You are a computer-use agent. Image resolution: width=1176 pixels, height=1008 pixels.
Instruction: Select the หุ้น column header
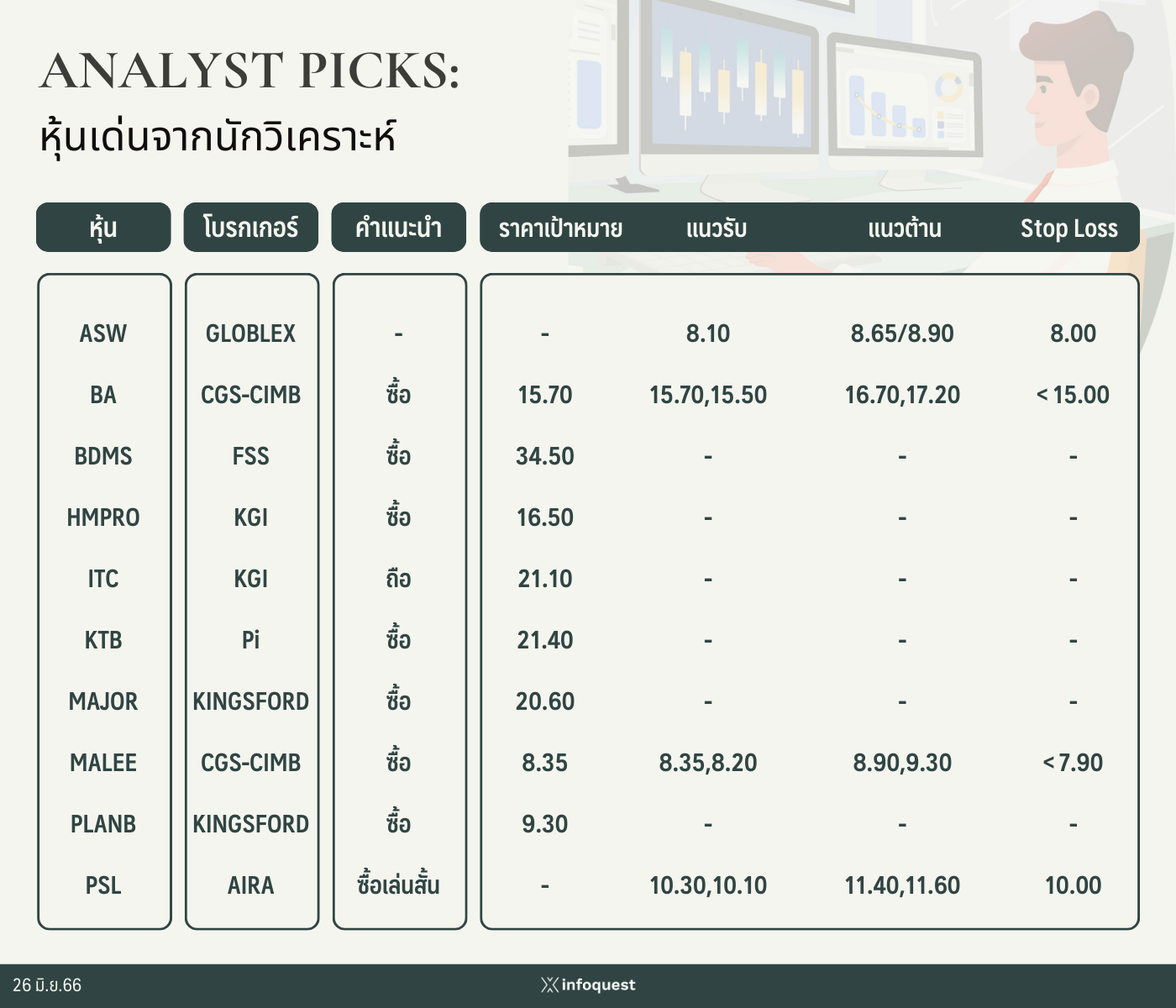[103, 227]
